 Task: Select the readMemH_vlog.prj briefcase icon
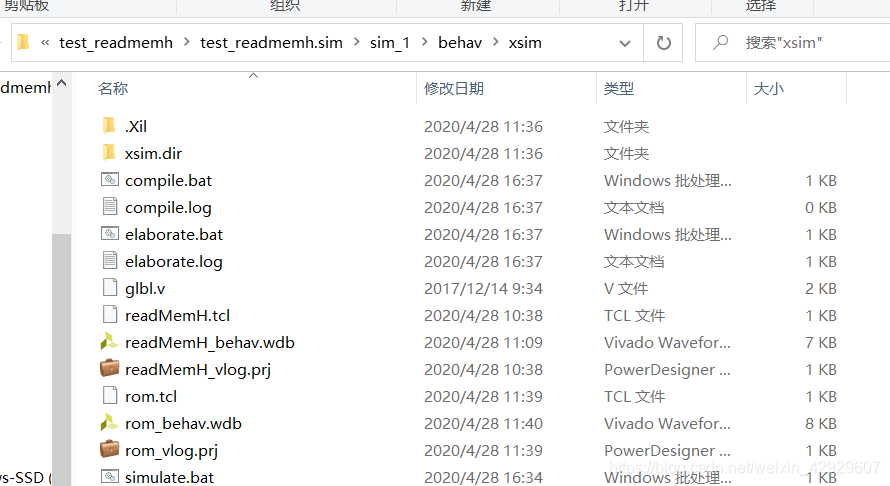coord(110,368)
